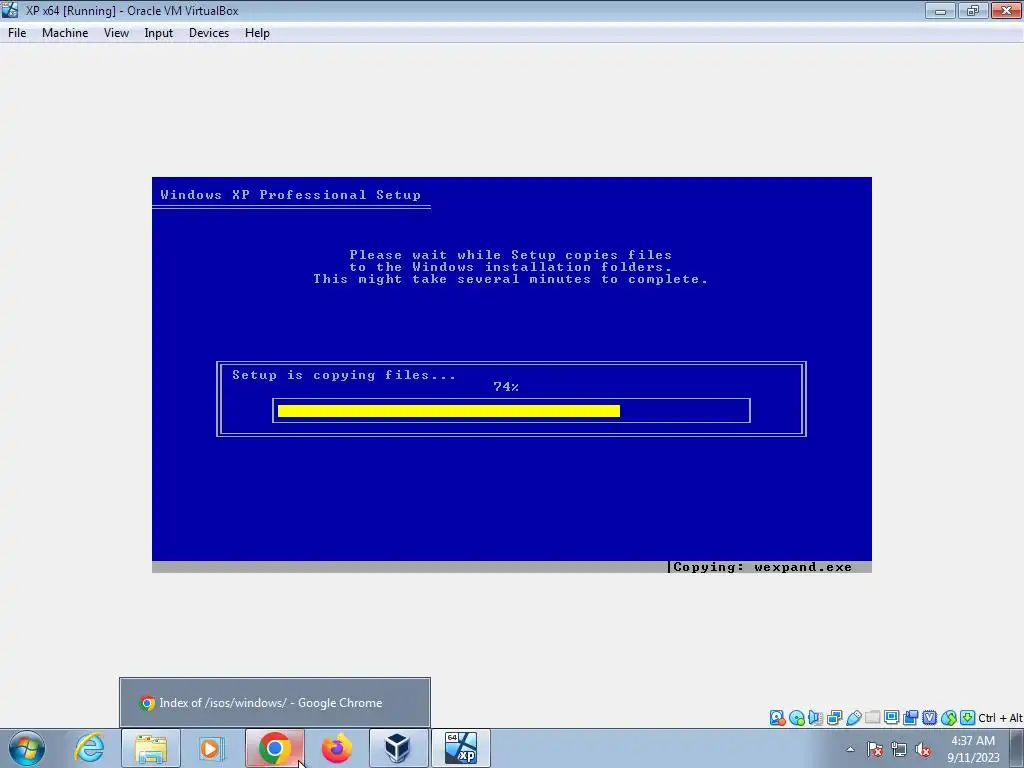Viewport: 1024px width, 768px height.
Task: Open the Windows Start menu orb
Action: click(26, 748)
